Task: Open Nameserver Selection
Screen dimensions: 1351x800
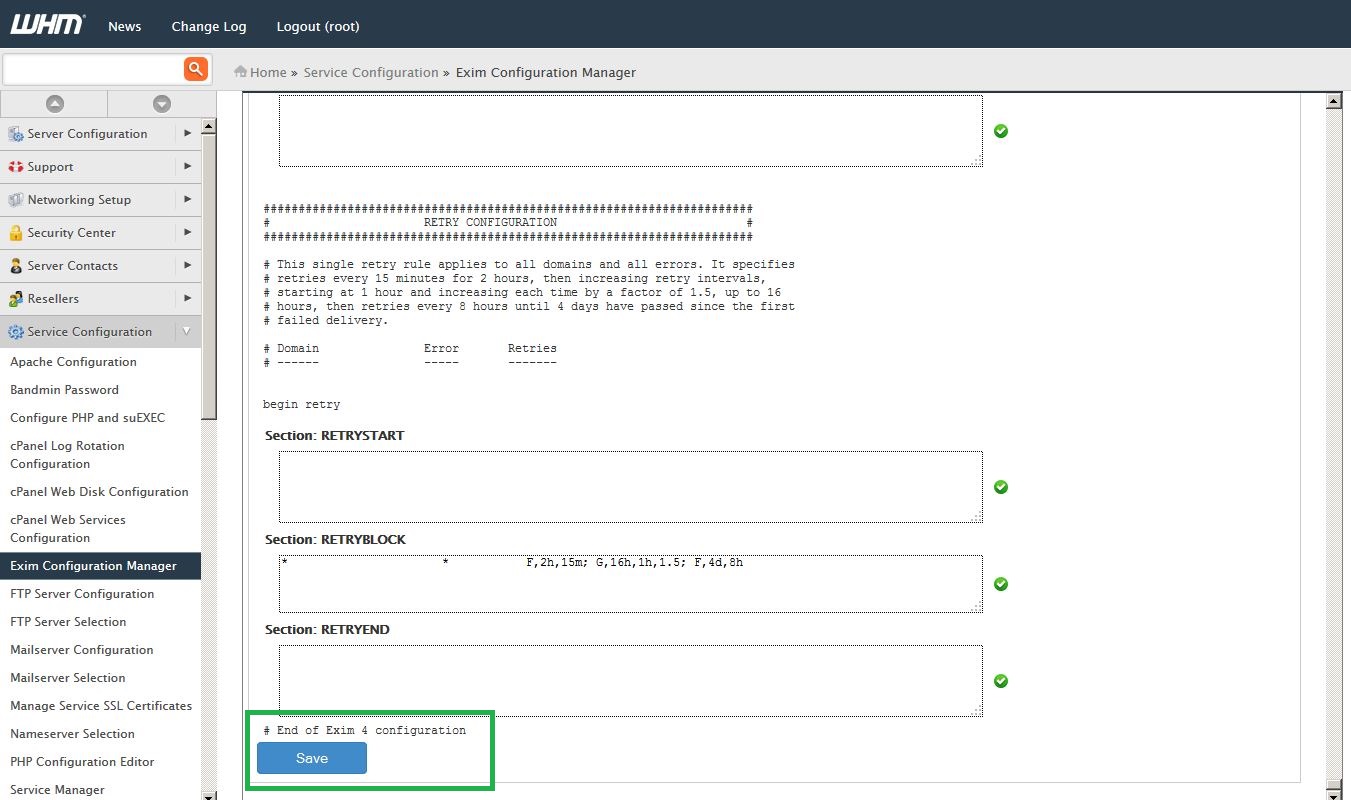Action: coord(72,734)
